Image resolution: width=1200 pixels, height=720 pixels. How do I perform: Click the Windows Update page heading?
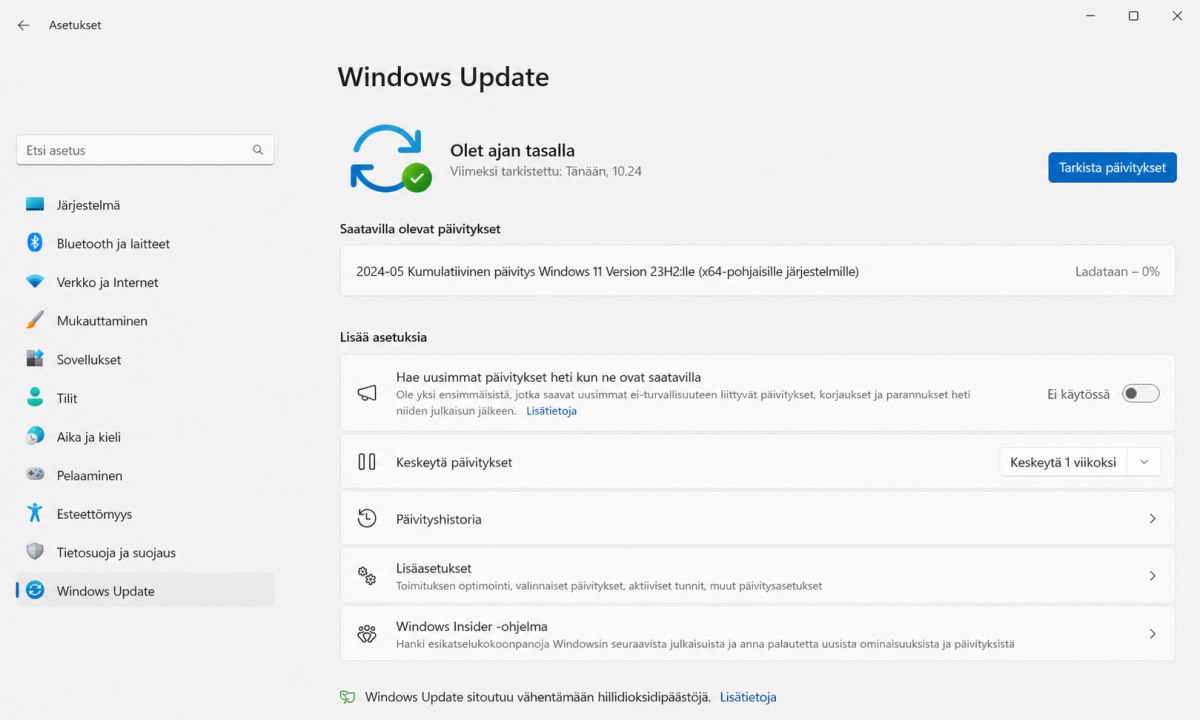coord(443,77)
